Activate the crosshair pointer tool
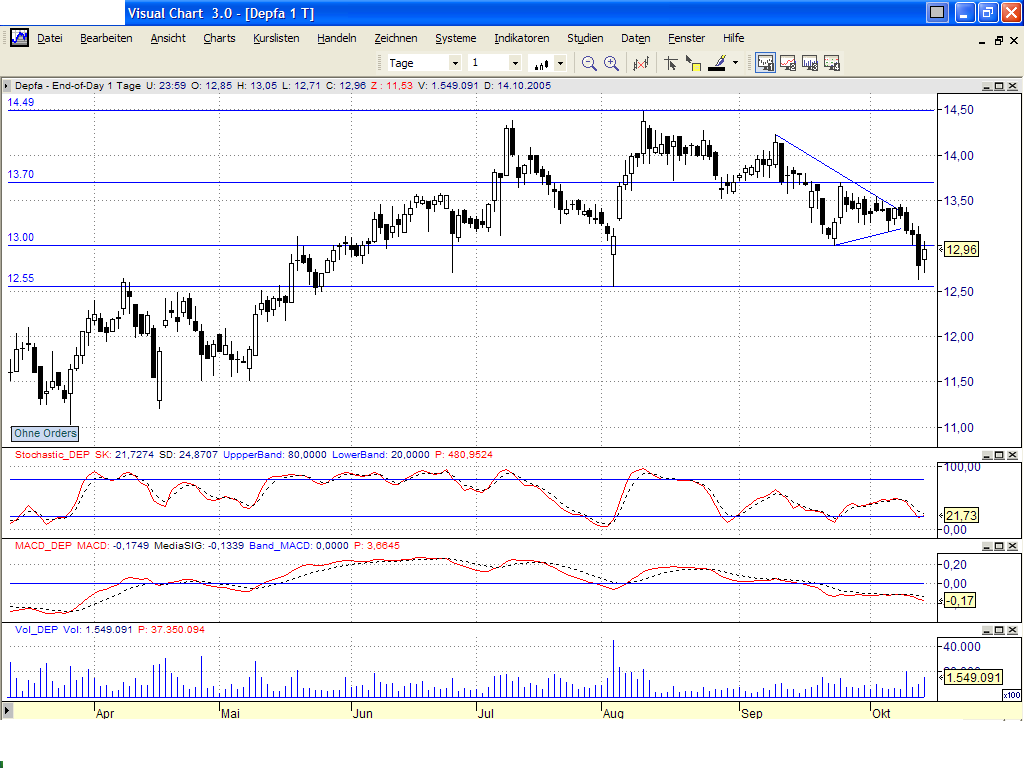This screenshot has height=768, width=1024. pos(671,62)
